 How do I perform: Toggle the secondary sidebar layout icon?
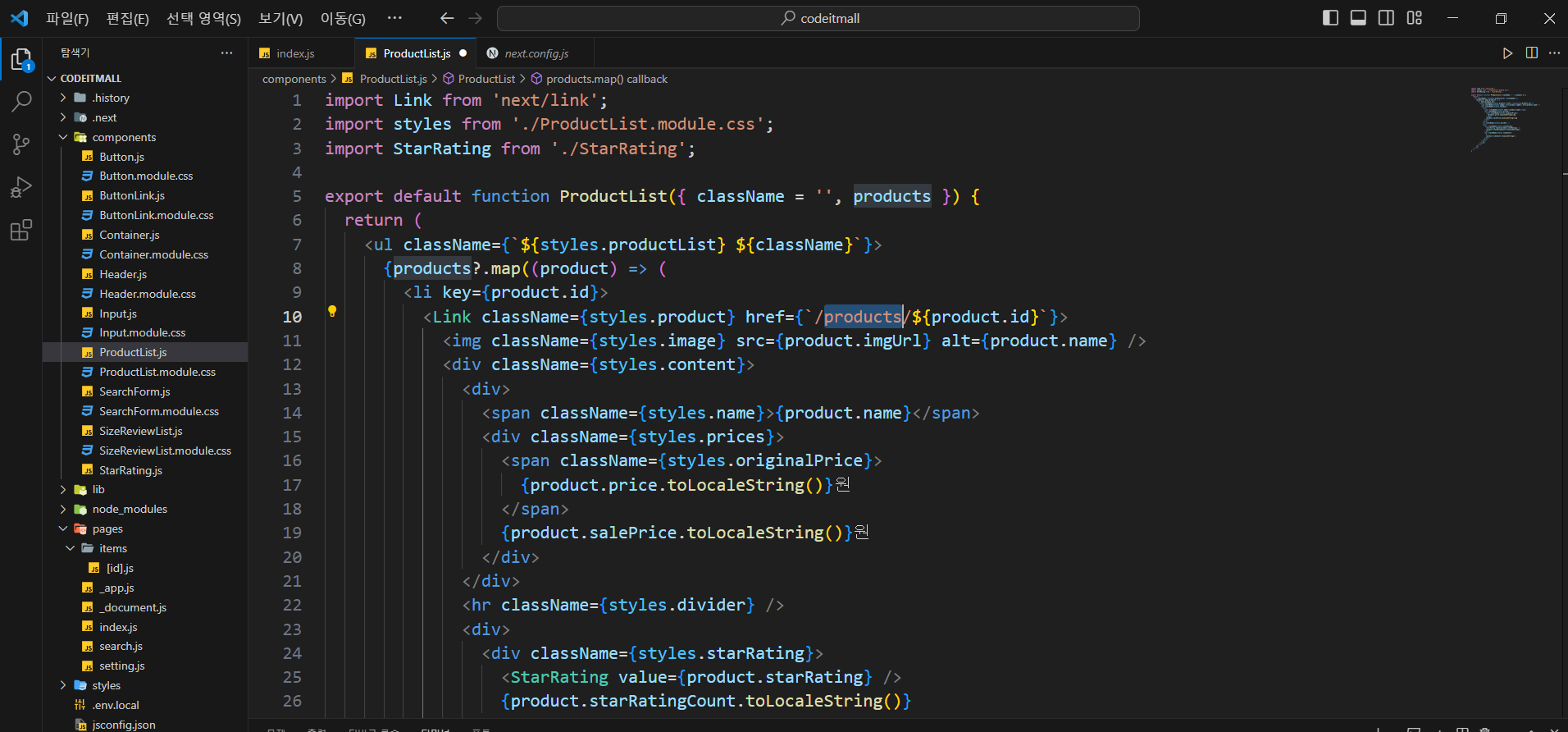1387,18
